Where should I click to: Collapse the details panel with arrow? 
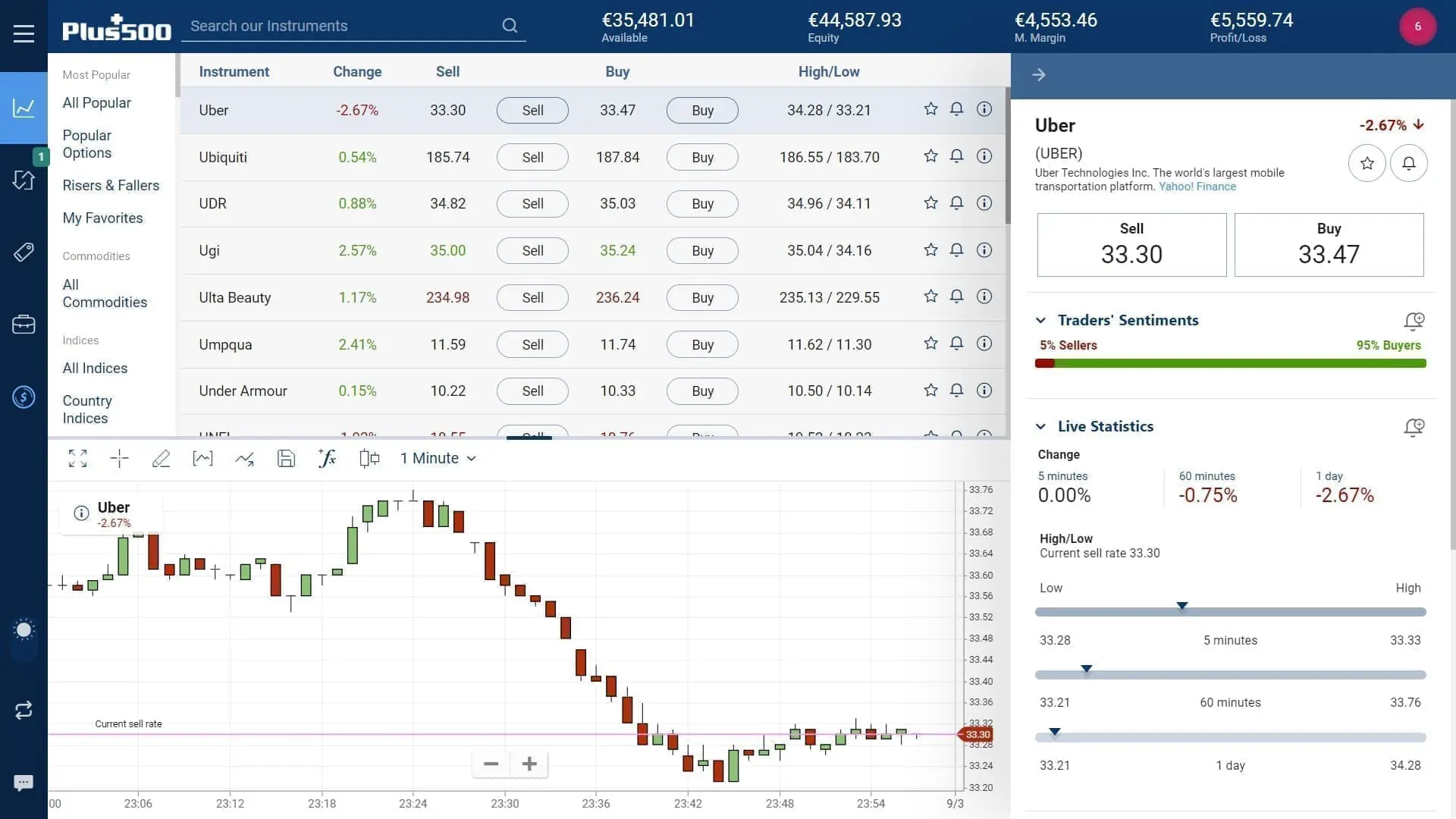pos(1039,75)
